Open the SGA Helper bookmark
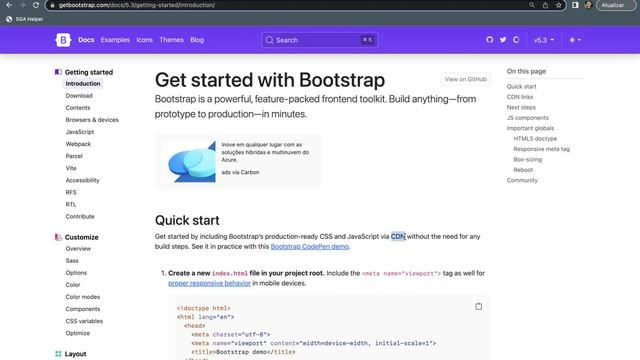This screenshot has height=360, width=640. (x=24, y=19)
